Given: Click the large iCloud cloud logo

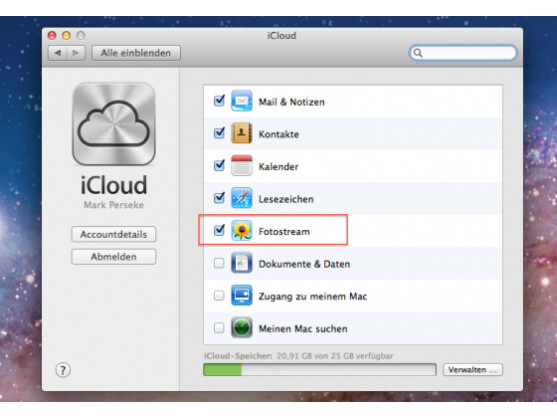Looking at the screenshot, I should [114, 124].
